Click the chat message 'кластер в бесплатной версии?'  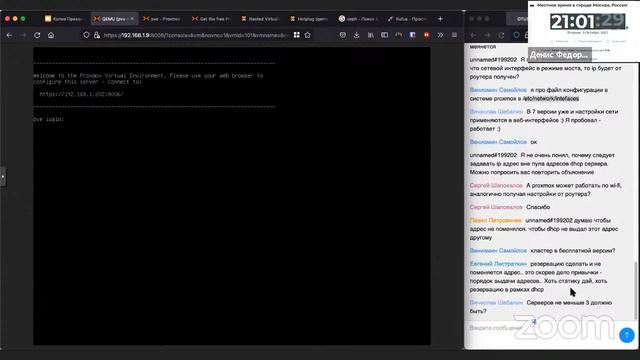572,251
